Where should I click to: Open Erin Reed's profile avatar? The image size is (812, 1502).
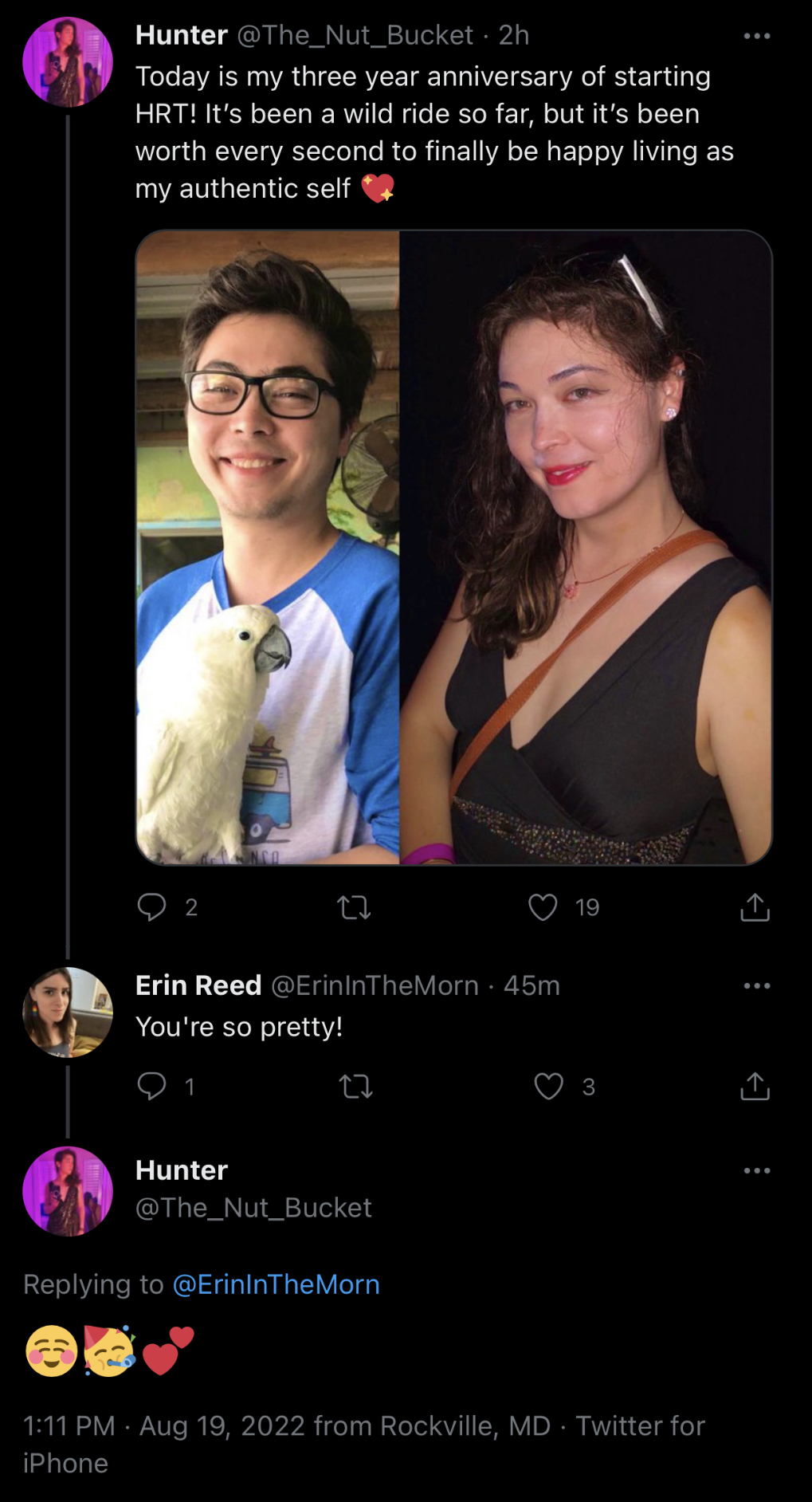(68, 1012)
